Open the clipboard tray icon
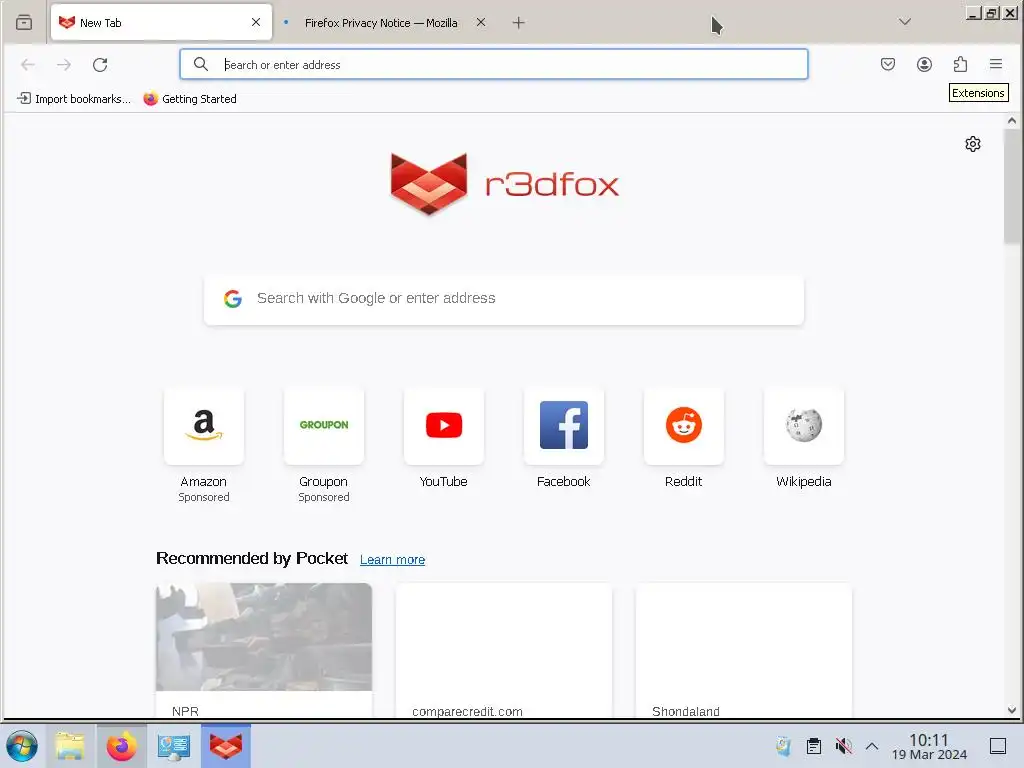Image resolution: width=1024 pixels, height=768 pixels. tap(814, 746)
